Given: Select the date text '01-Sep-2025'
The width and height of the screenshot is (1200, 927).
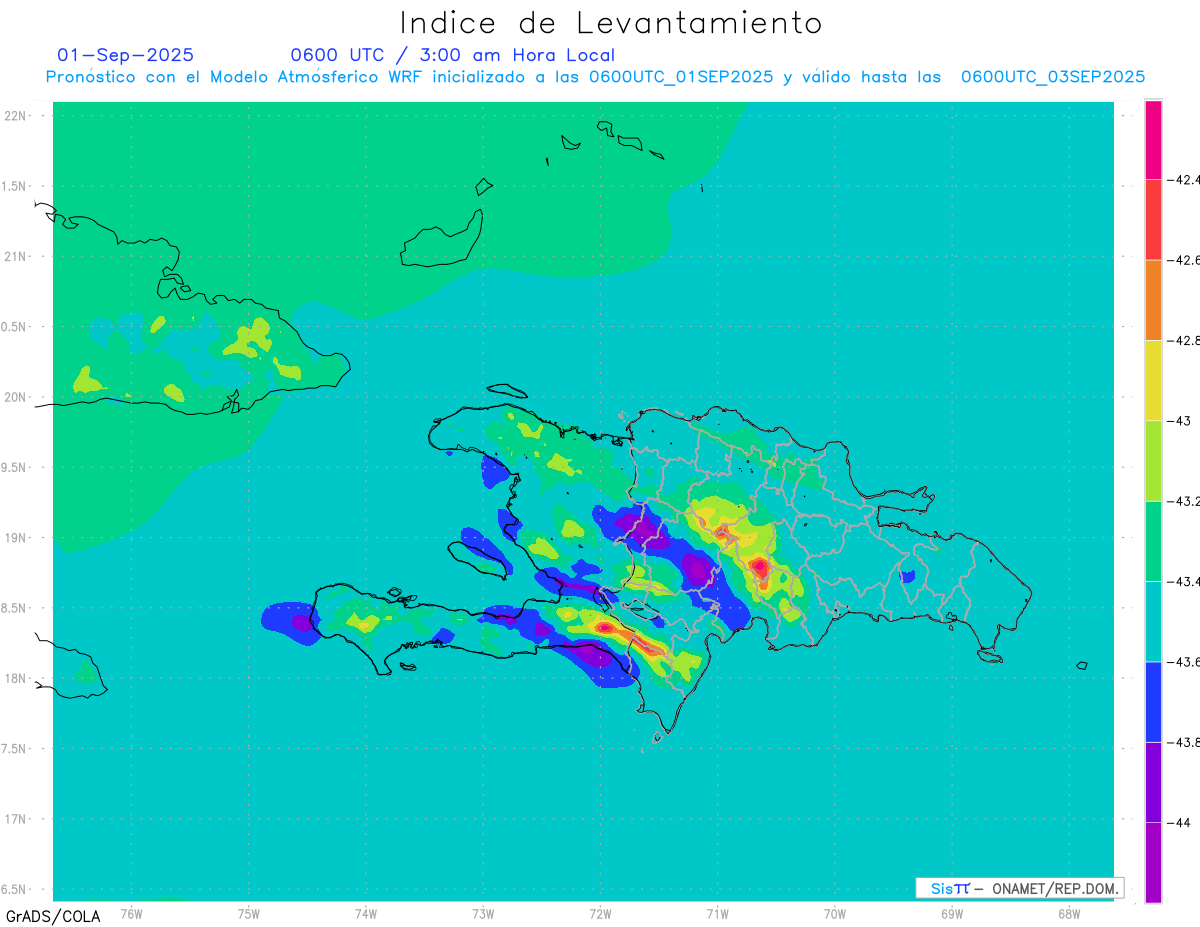Looking at the screenshot, I should point(126,55).
